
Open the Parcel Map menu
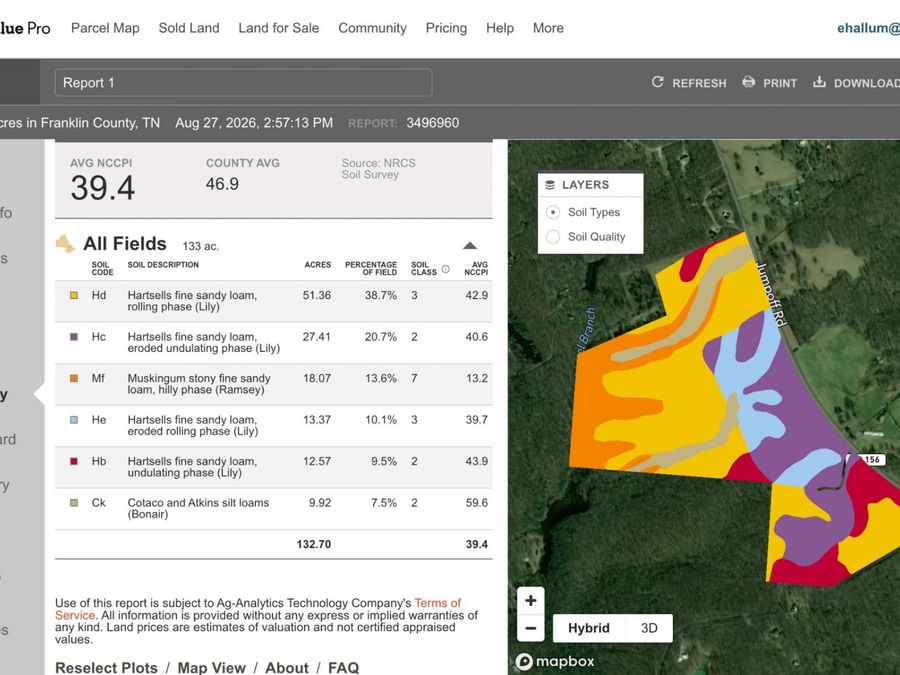(x=105, y=28)
